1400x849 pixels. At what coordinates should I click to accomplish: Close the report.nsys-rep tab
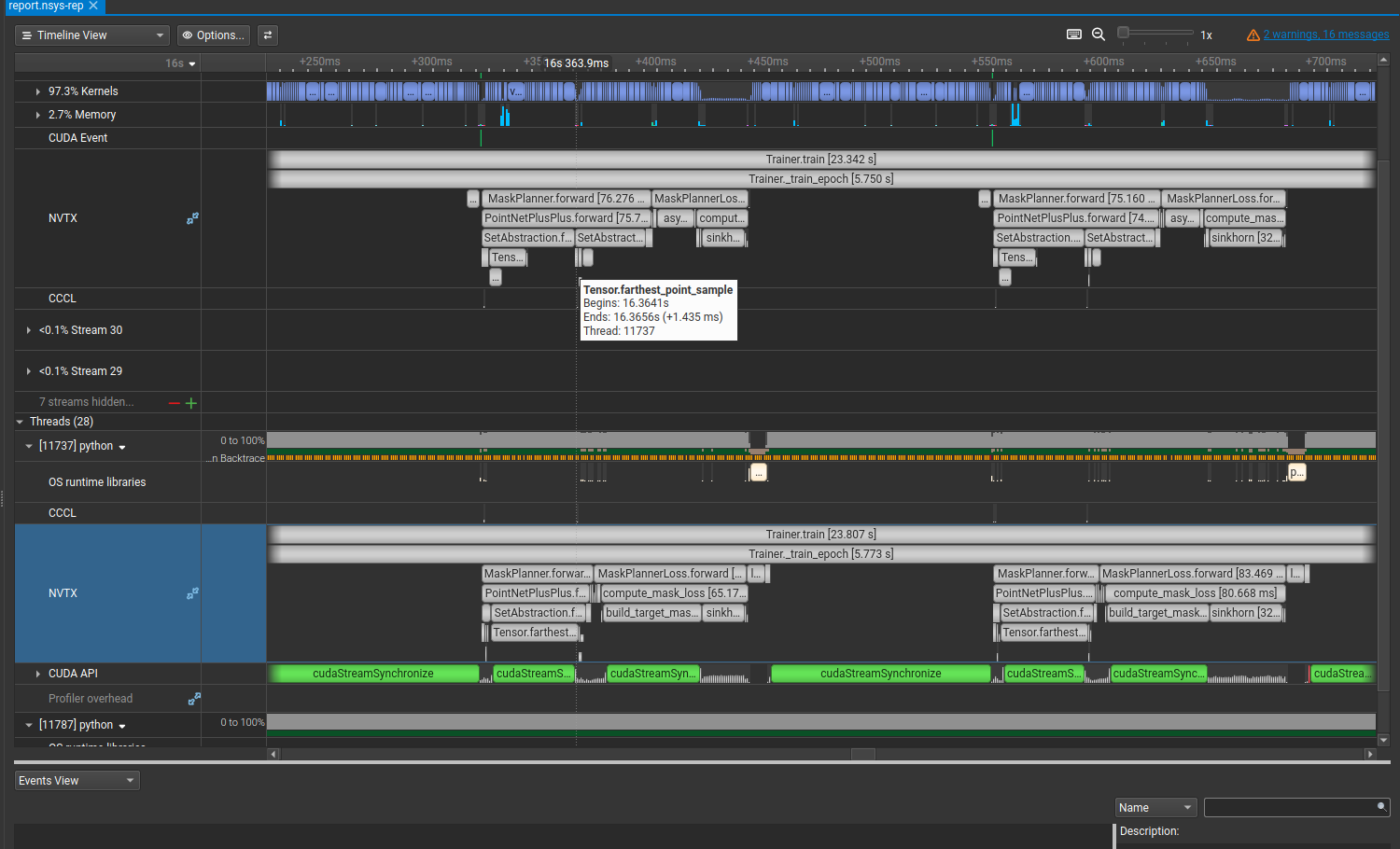(93, 6)
